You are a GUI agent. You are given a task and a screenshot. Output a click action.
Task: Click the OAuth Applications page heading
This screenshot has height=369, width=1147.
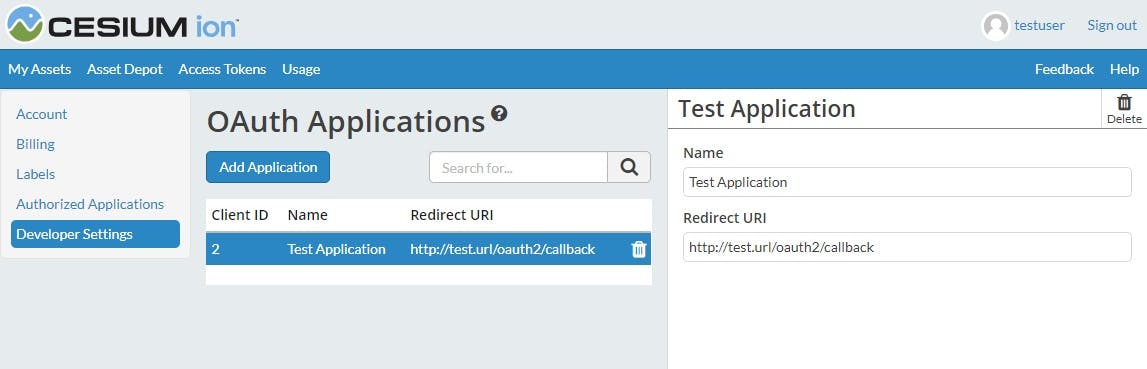[x=346, y=122]
